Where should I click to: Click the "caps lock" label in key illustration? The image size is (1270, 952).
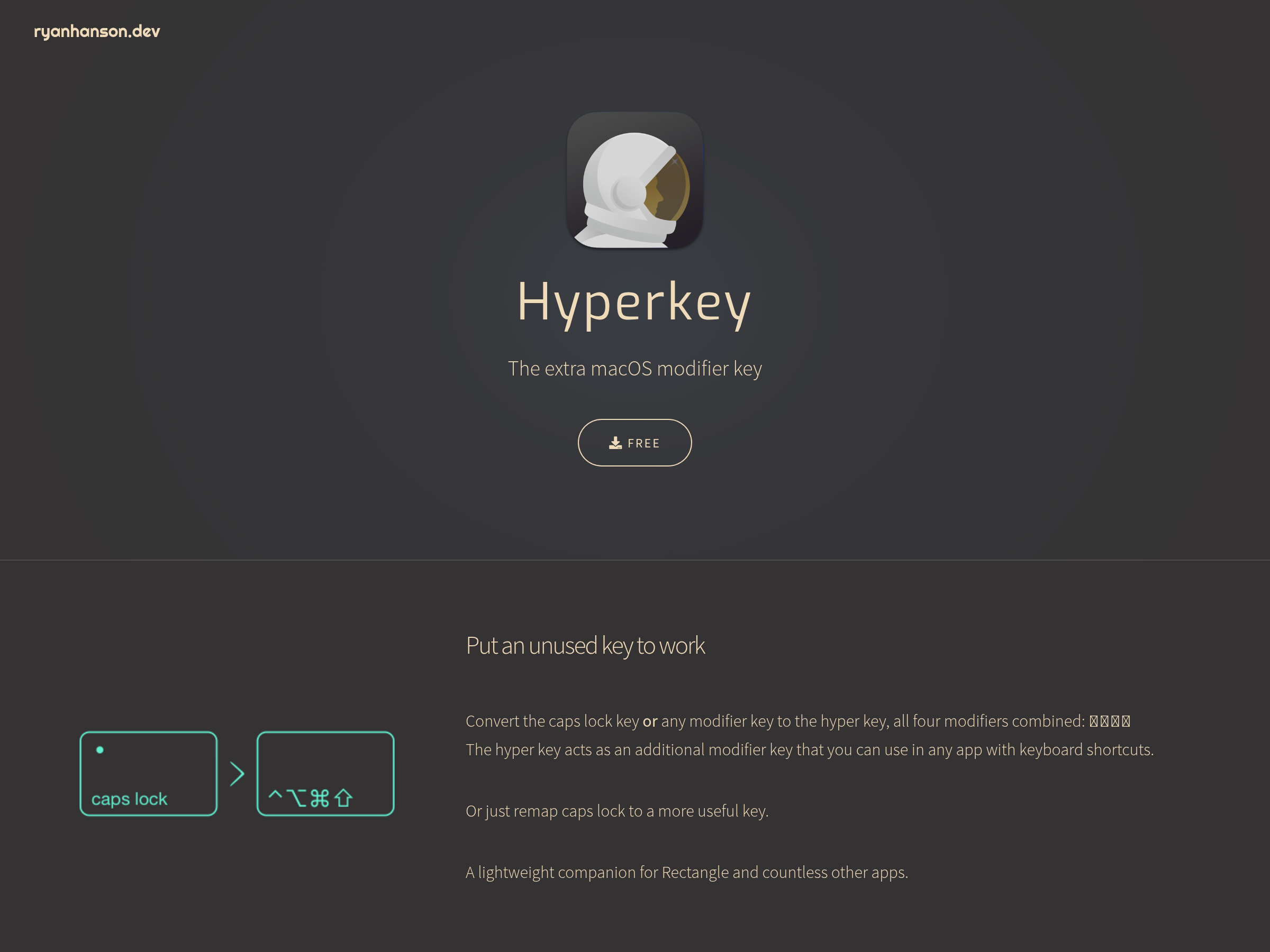pyautogui.click(x=129, y=799)
